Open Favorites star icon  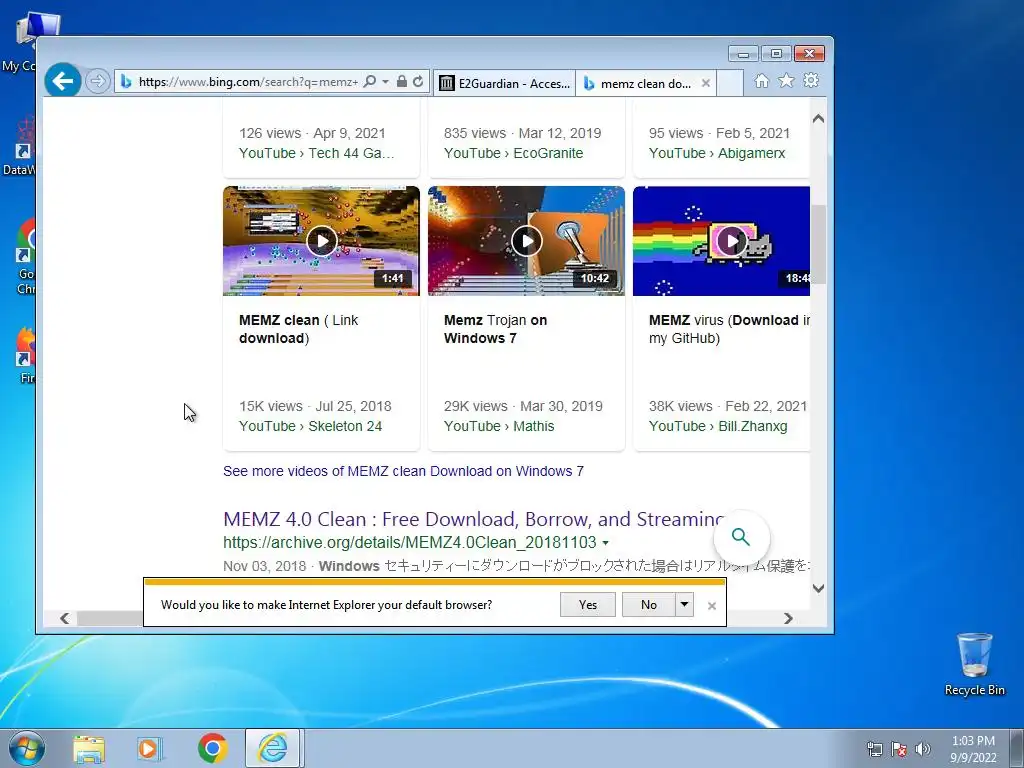point(786,80)
